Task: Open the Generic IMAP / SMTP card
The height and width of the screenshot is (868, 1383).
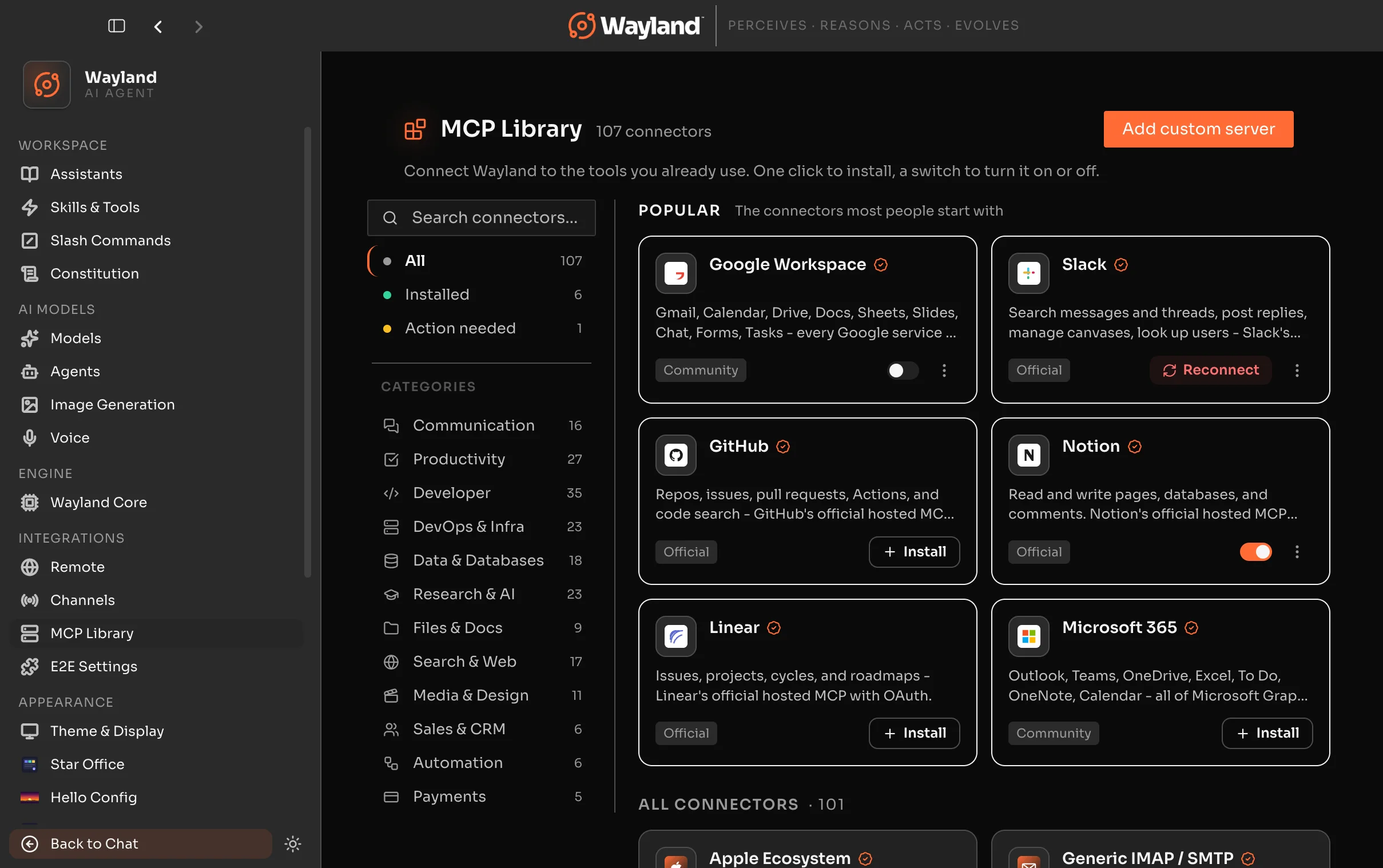Action: pos(1161,849)
